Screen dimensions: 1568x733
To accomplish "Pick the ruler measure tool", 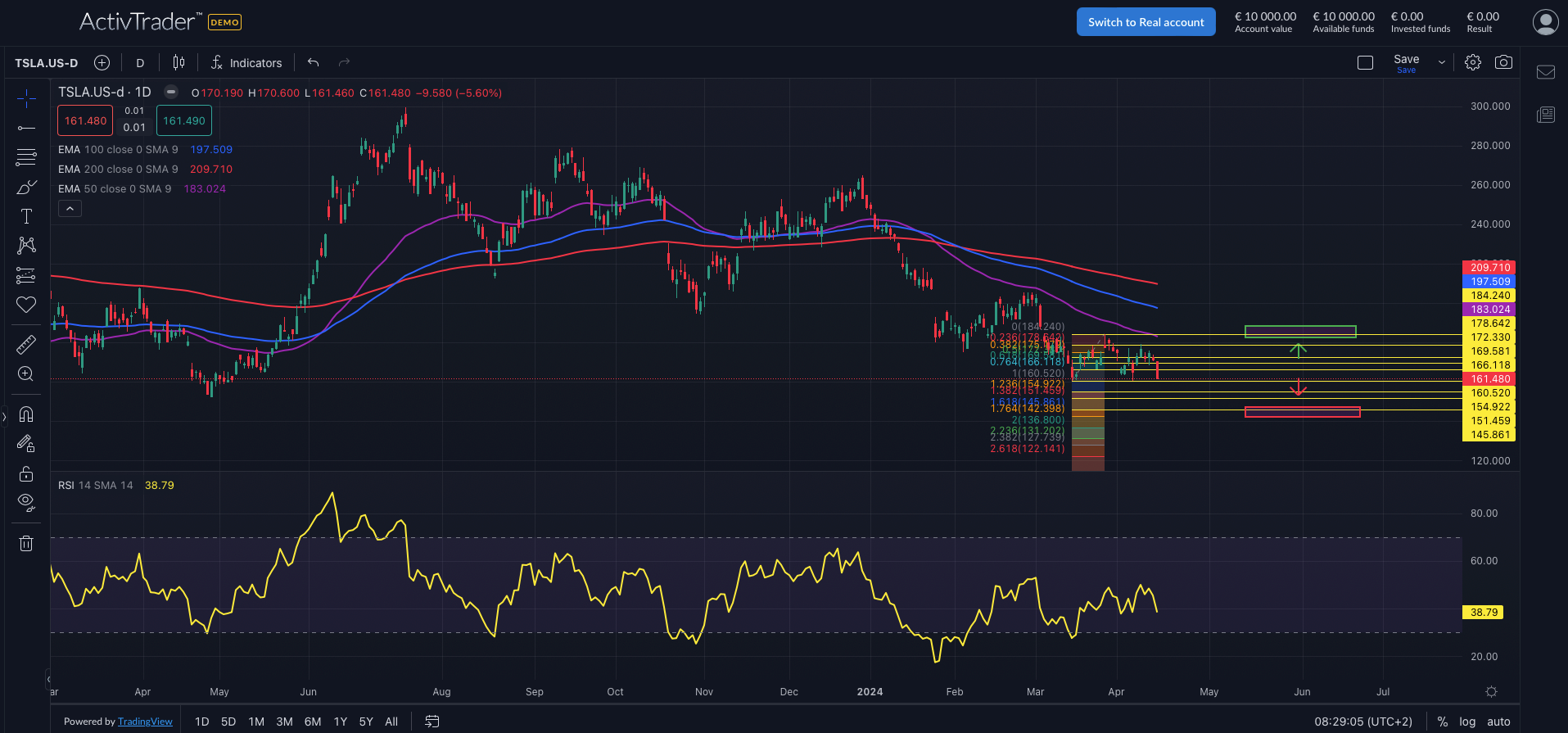I will click(26, 345).
